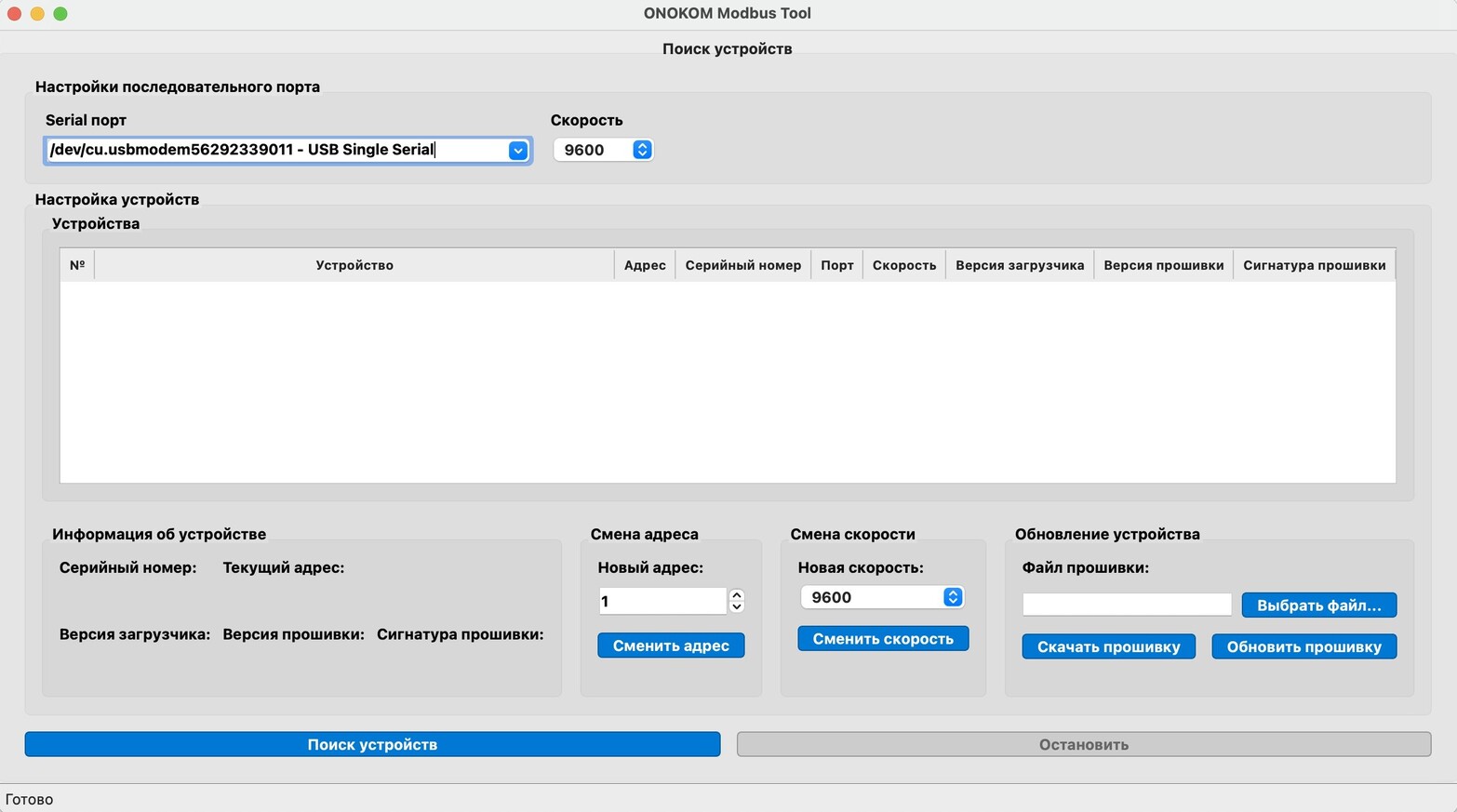Click the disabled Остановить button
This screenshot has width=1457, height=812.
point(1084,744)
